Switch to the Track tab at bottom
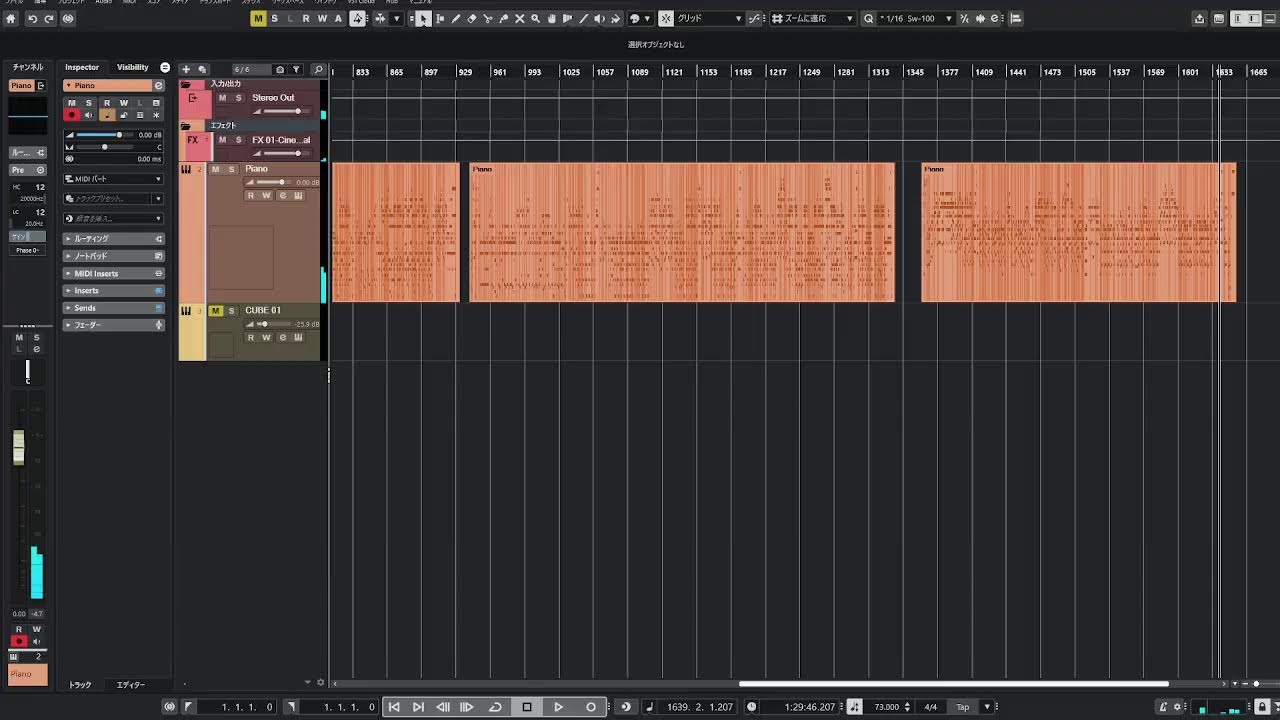The image size is (1280, 720). pos(79,685)
